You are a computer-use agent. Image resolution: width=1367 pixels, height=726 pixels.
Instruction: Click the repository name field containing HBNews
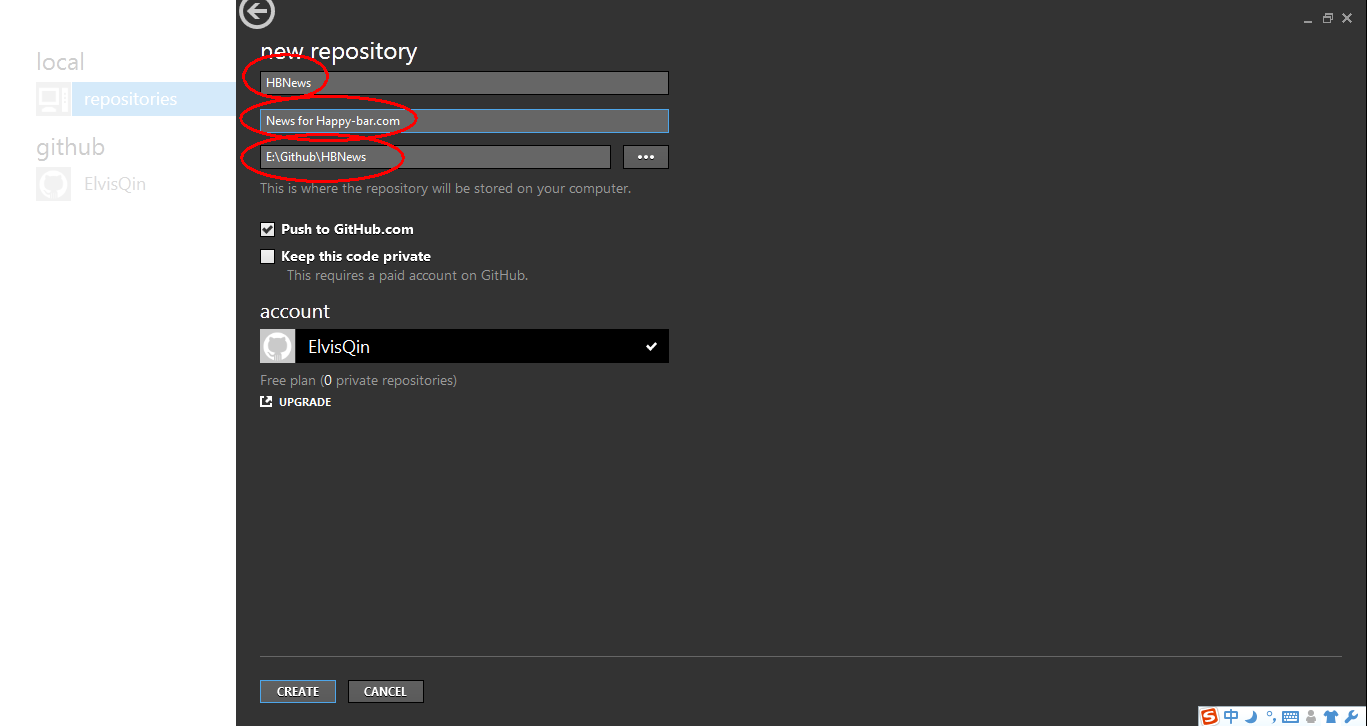click(x=464, y=83)
